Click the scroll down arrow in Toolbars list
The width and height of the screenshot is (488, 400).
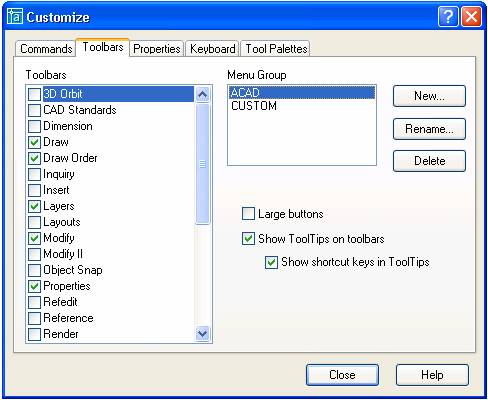(x=202, y=333)
